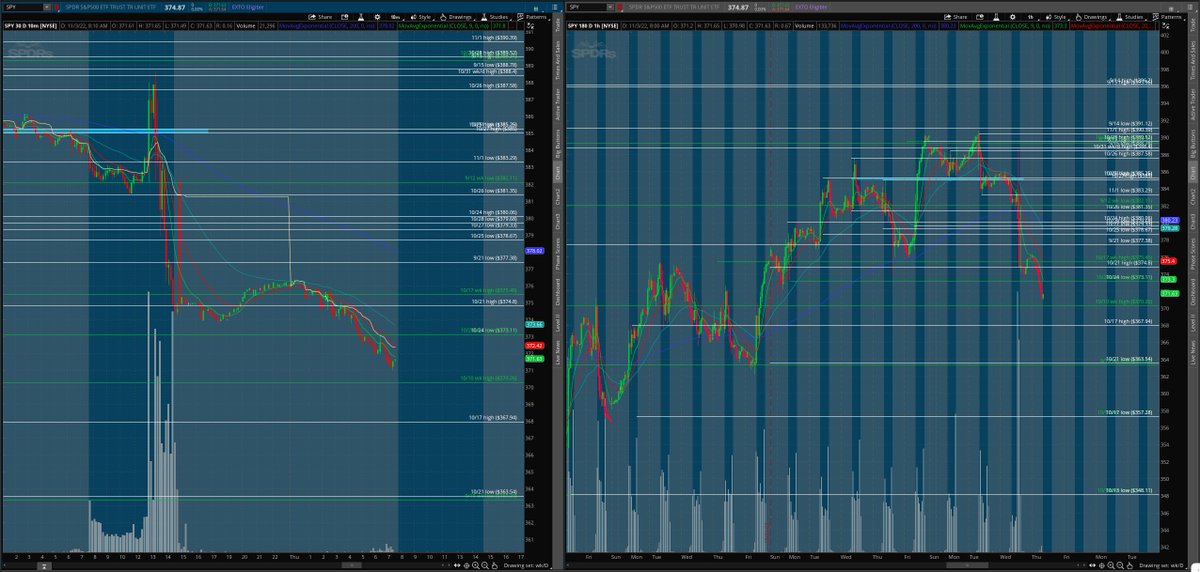Click the list menu icon above left chart

click(555, 7)
